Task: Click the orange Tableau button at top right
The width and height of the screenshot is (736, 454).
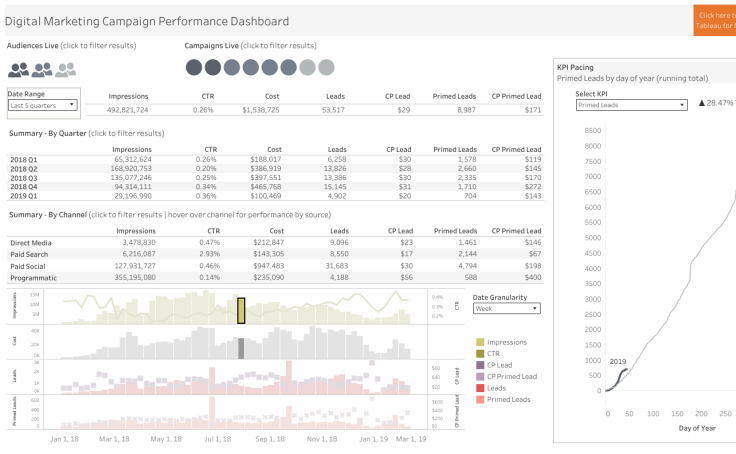Action: [x=714, y=20]
